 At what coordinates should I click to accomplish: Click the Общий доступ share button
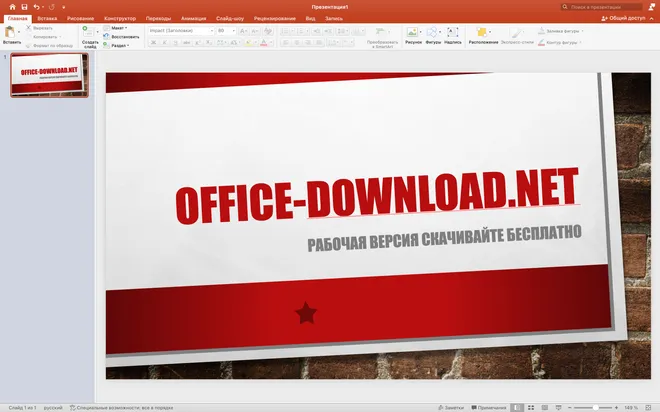[623, 18]
